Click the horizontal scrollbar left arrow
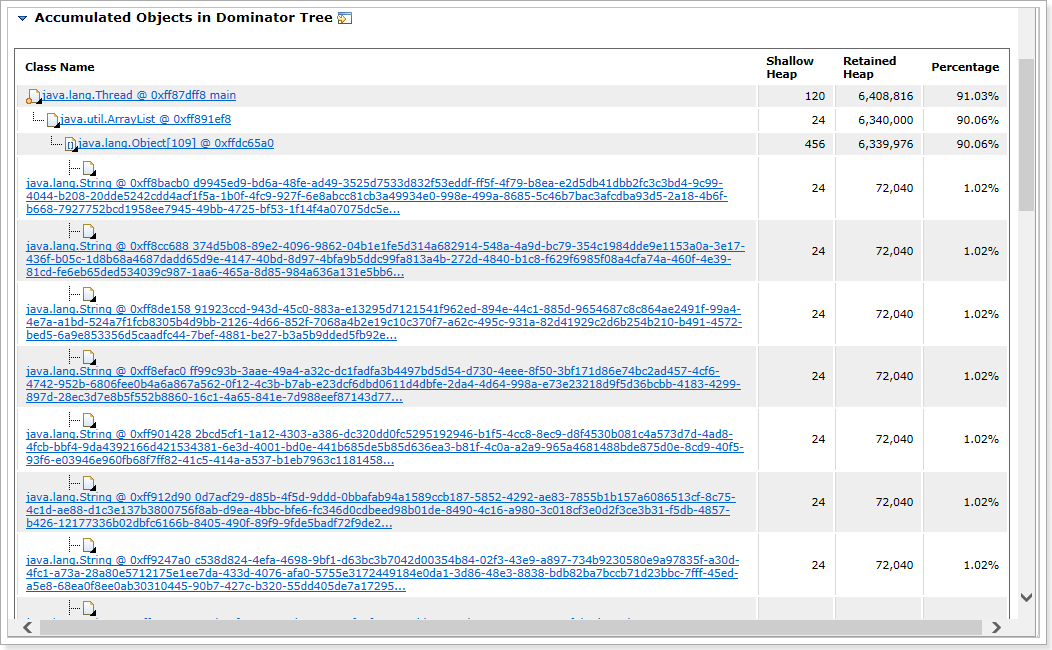 (x=28, y=627)
